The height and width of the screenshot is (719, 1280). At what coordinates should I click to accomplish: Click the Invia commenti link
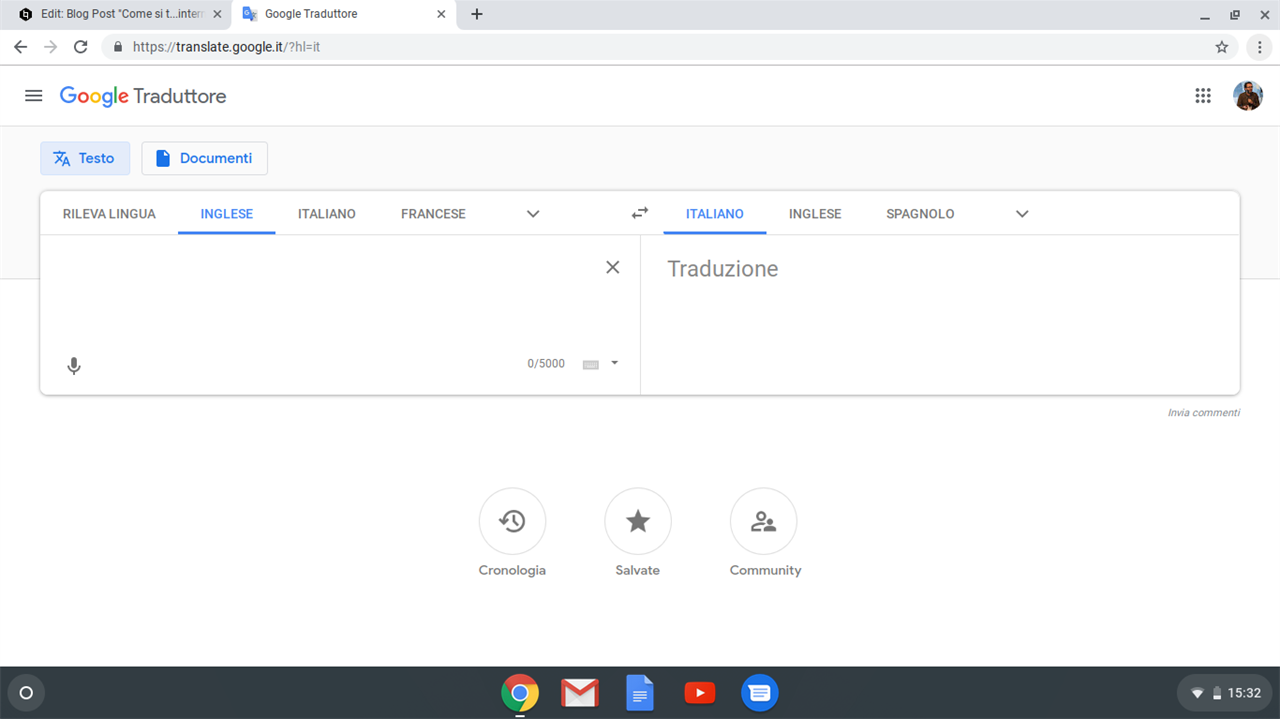click(x=1204, y=413)
